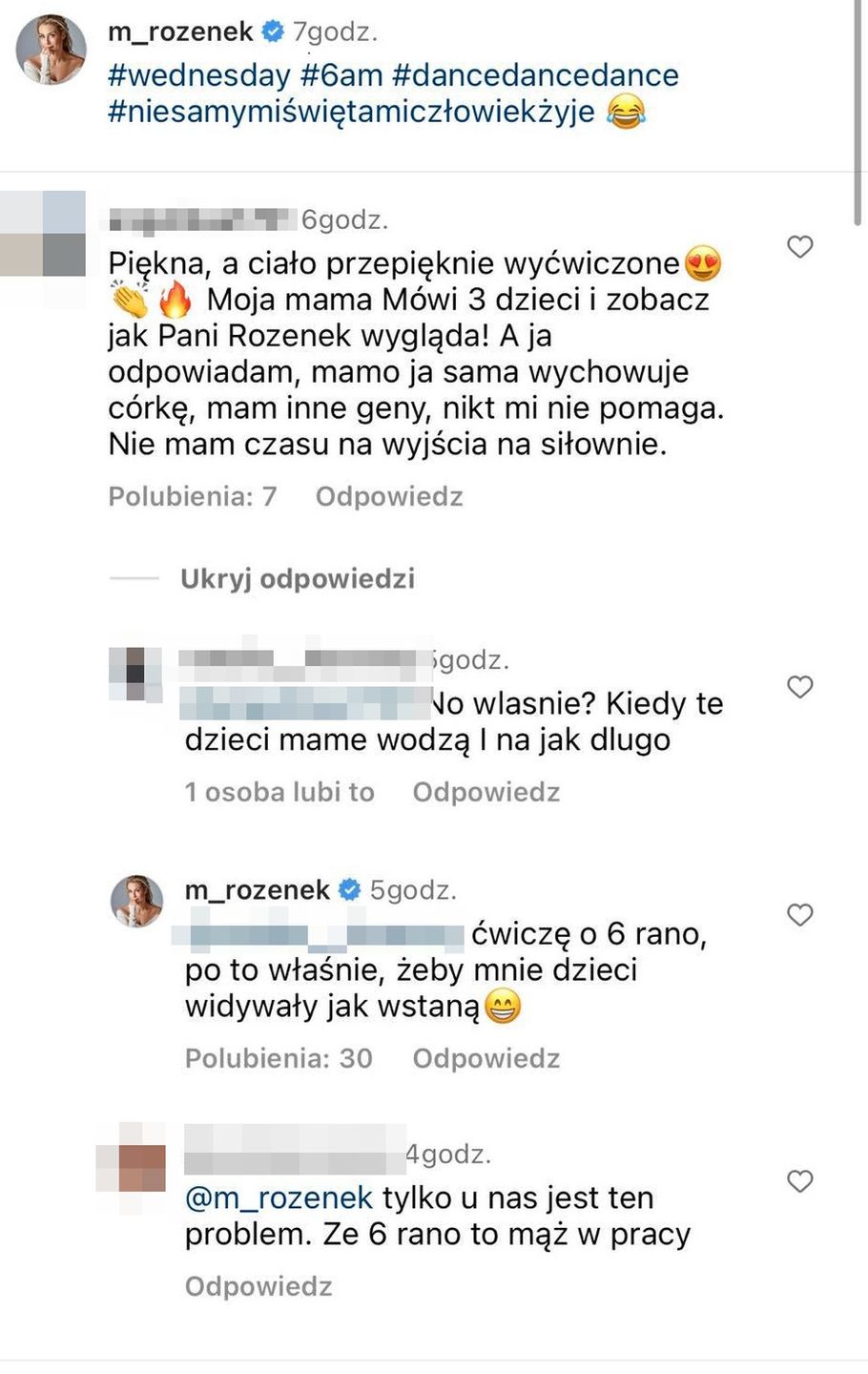868x1374 pixels.
Task: Click the verified badge beside top m_rozenek
Action: [273, 32]
